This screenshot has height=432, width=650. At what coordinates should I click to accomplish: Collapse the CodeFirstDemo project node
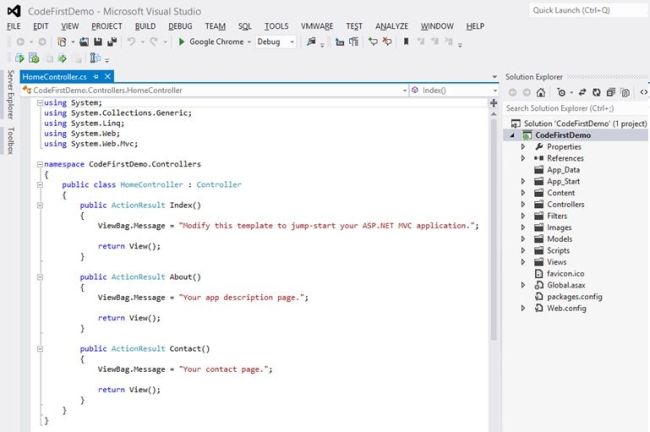tap(512, 135)
